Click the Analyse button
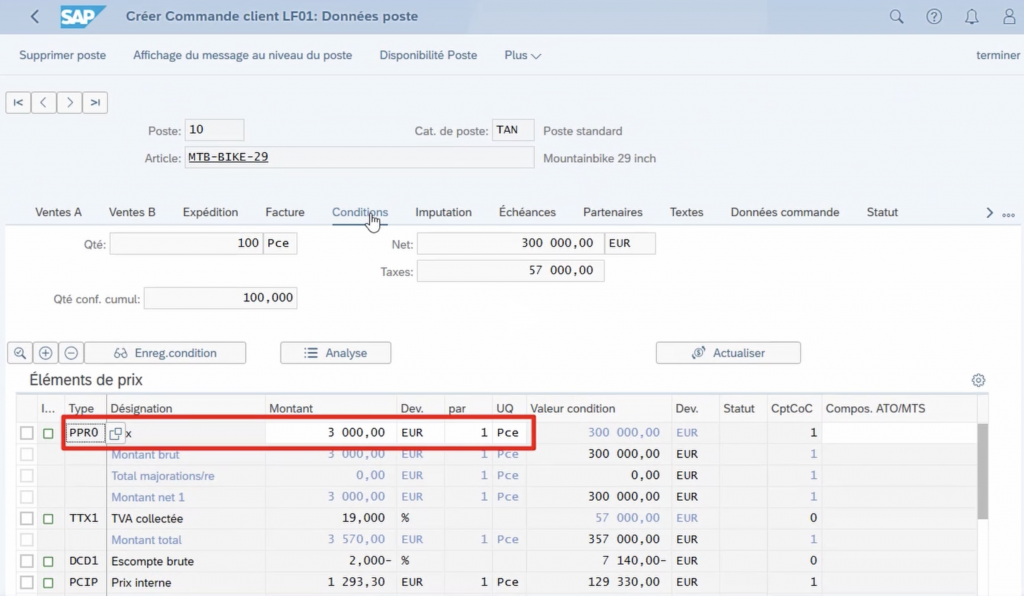Viewport: 1024px width, 596px height. pyautogui.click(x=335, y=353)
